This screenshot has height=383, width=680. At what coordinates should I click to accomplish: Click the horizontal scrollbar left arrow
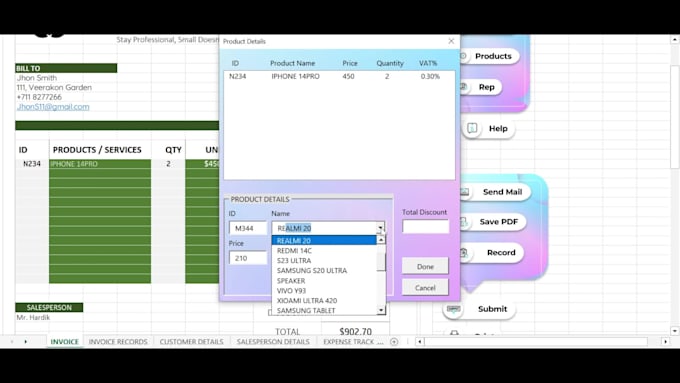tap(419, 342)
